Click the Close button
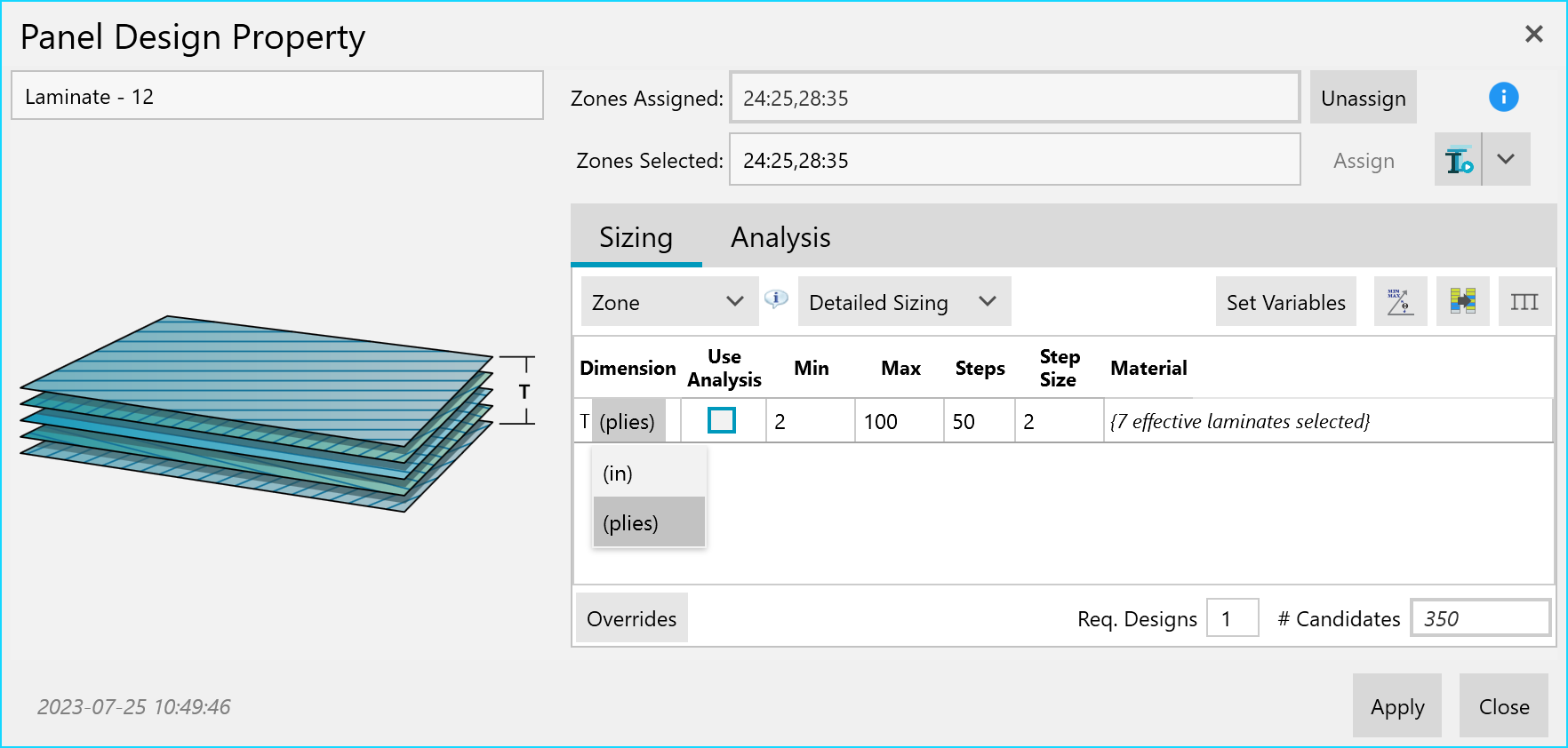The height and width of the screenshot is (748, 1568). 1503,706
